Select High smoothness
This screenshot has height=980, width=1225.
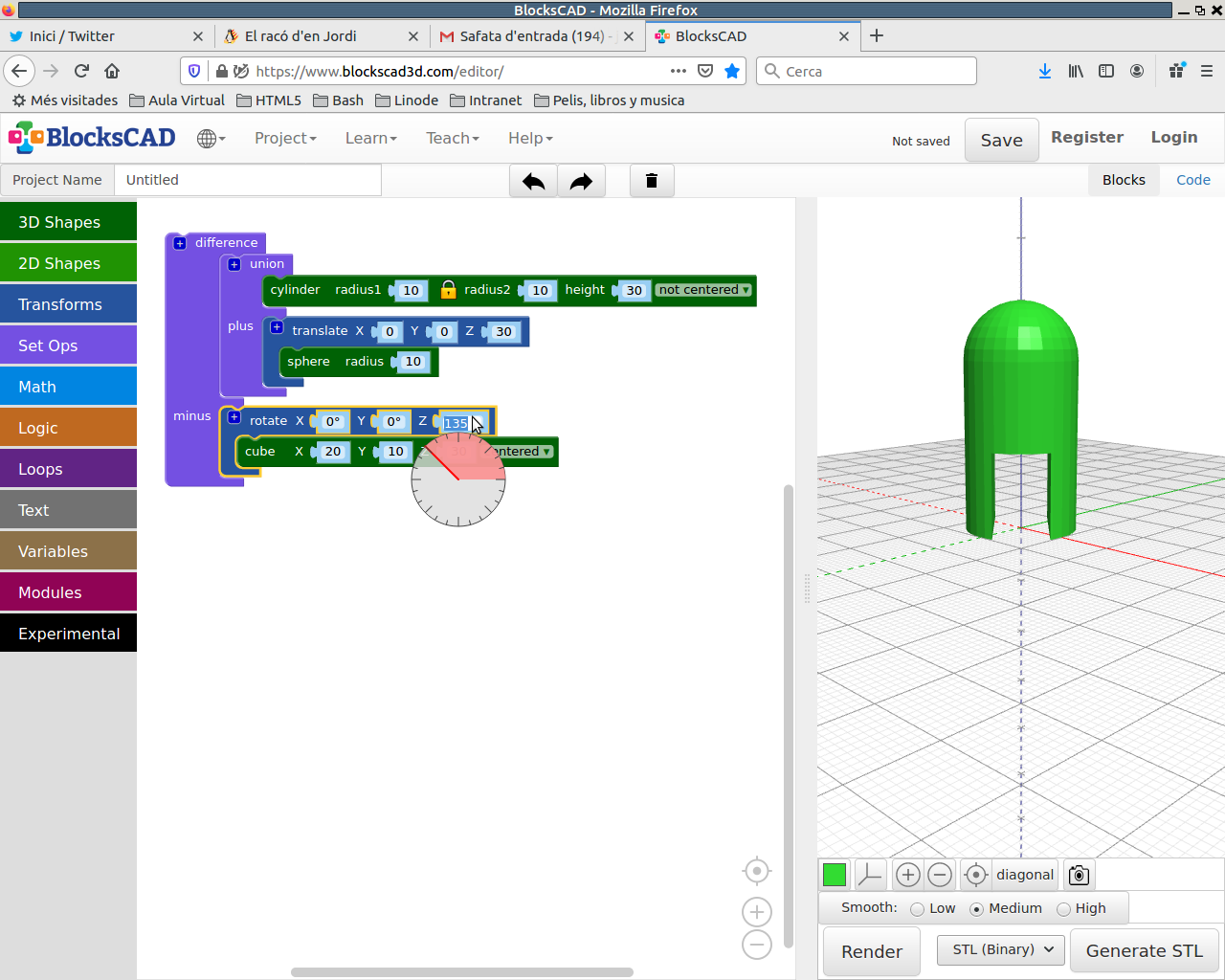tap(1063, 909)
